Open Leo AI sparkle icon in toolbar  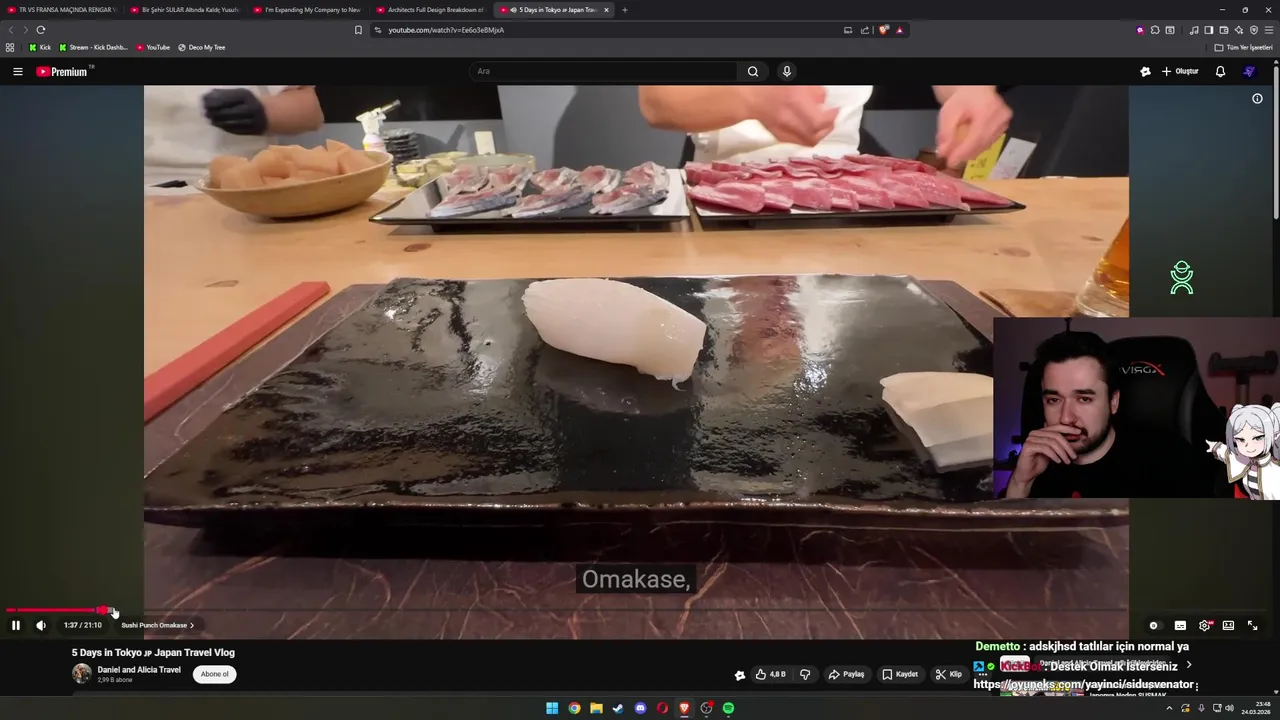(1238, 30)
